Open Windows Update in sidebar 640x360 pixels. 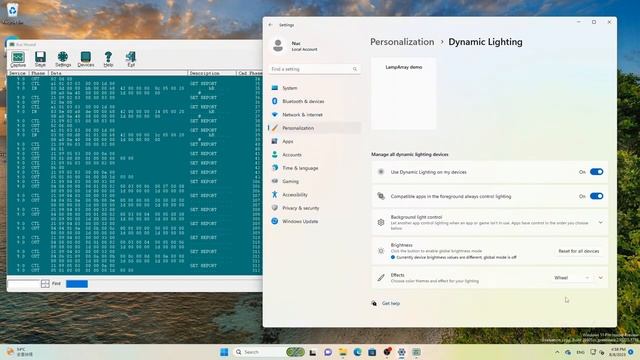coord(314,221)
